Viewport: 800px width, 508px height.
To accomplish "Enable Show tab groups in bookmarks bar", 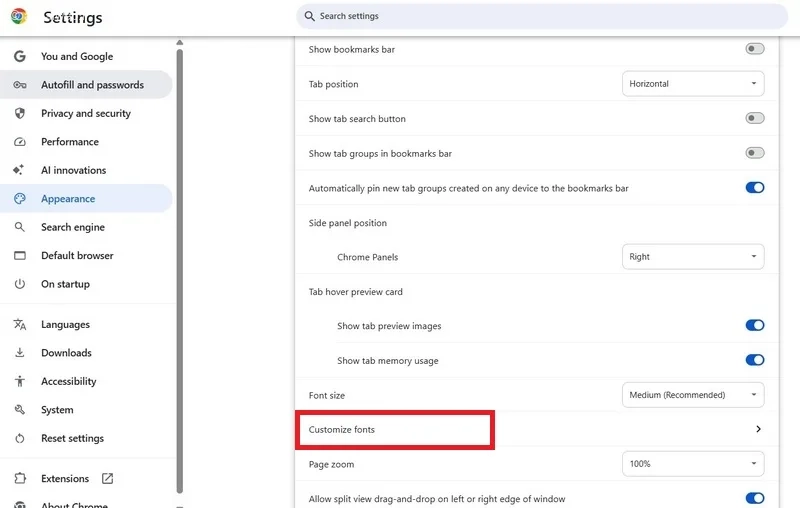I will click(x=755, y=153).
